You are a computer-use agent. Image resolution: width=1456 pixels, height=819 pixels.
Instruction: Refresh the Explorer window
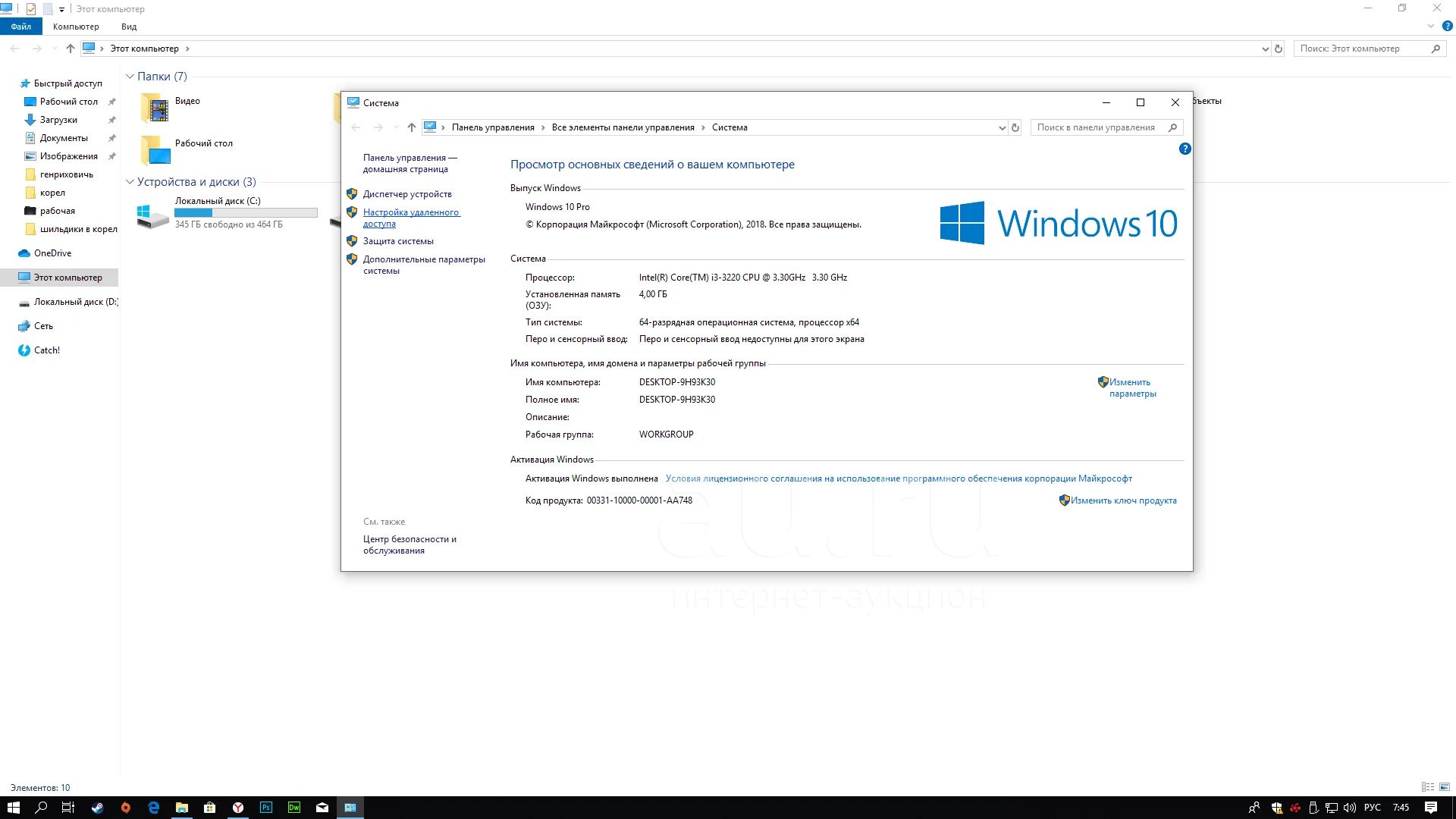[x=1279, y=49]
